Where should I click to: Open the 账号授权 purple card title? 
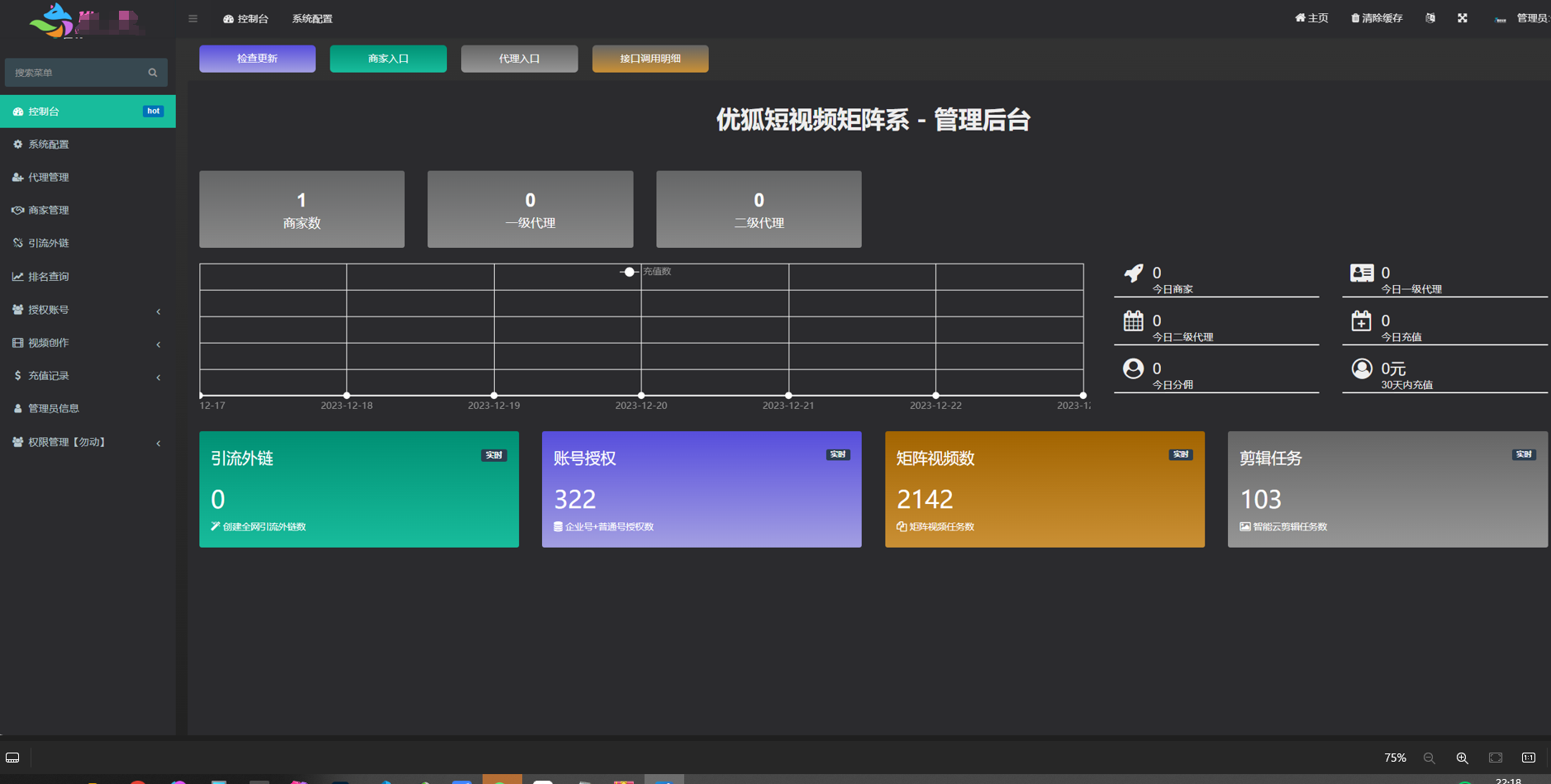pos(585,459)
